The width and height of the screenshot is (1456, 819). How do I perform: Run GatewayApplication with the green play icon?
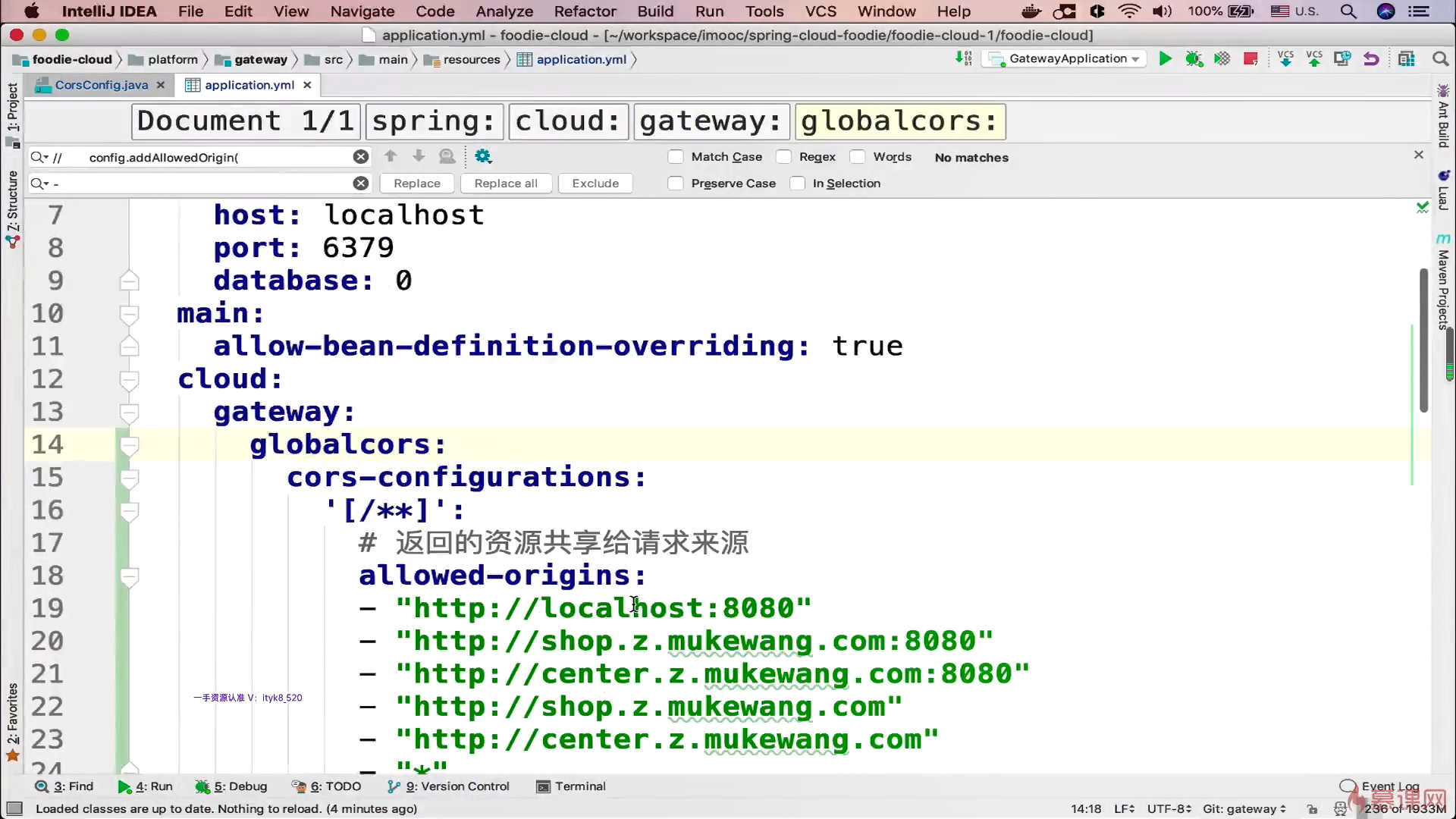[1165, 59]
